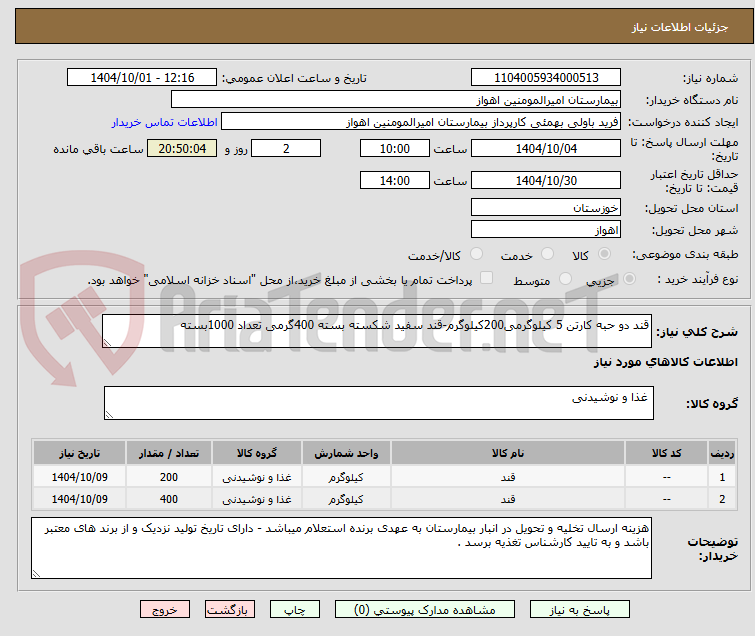755x636 pixels.
Task: Click the price validity date 1404/10/30
Action: [x=546, y=181]
